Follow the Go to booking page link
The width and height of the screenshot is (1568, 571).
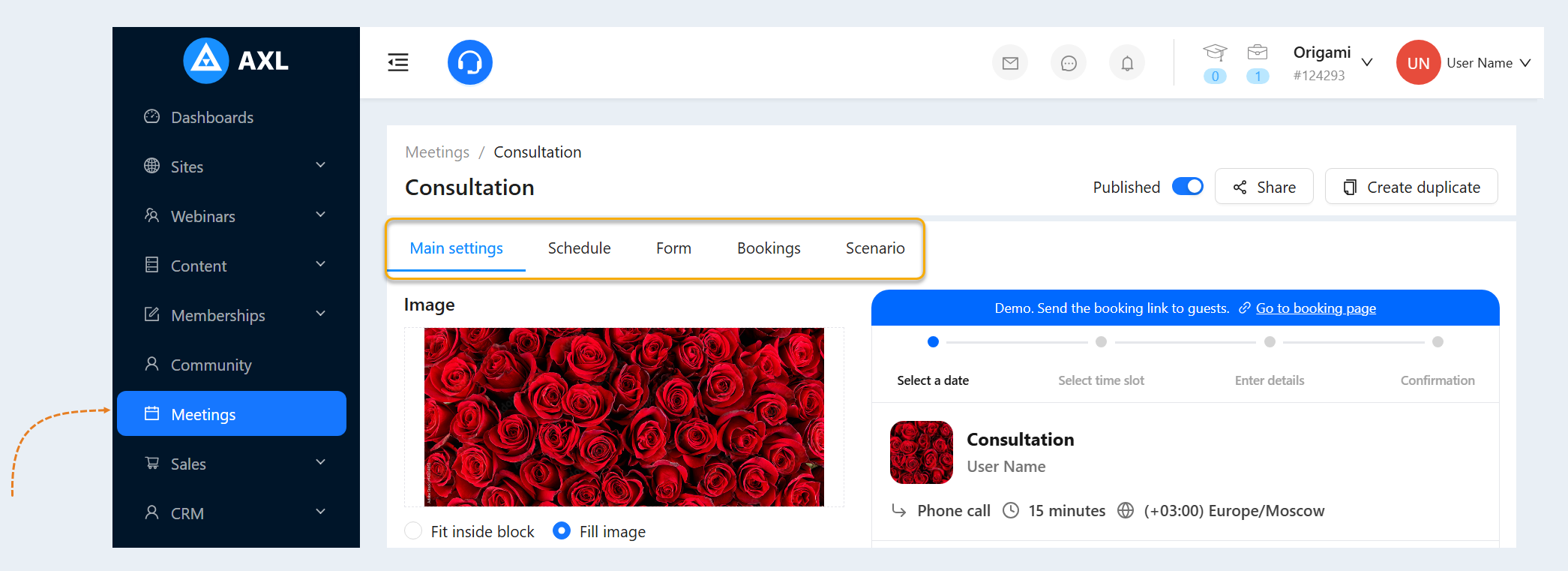[x=1316, y=308]
